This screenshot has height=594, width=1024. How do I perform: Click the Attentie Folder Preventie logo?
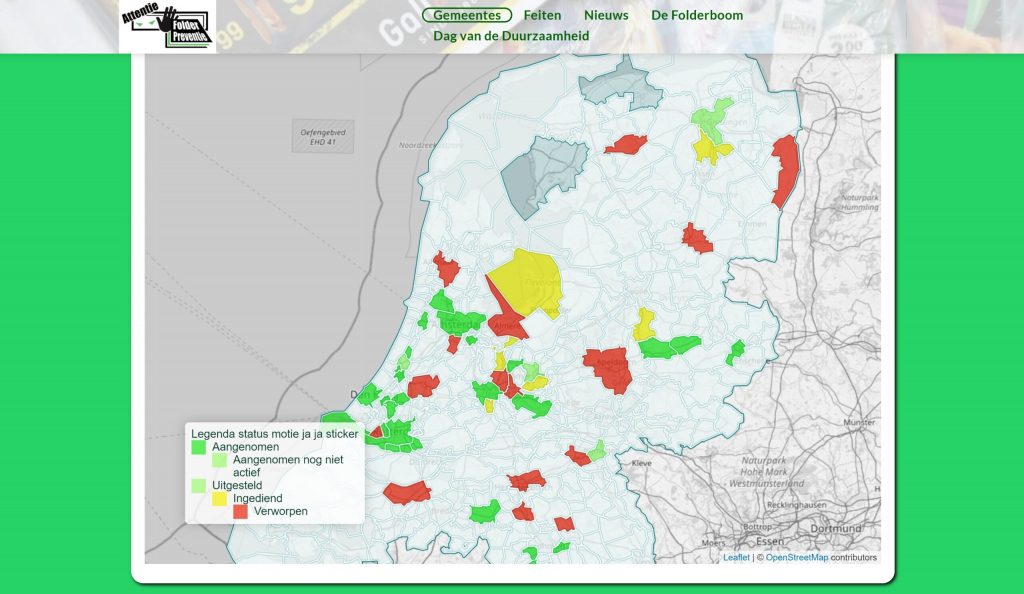pos(167,27)
